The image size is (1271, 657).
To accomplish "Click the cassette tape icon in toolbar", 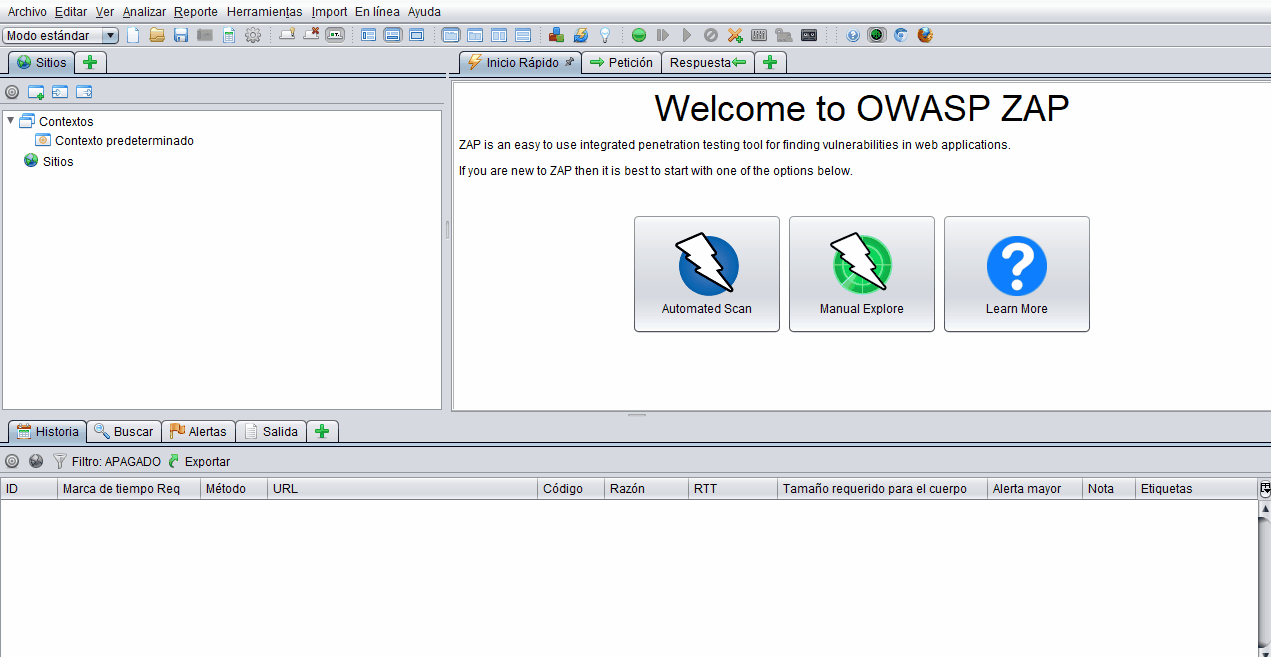I will pos(809,35).
